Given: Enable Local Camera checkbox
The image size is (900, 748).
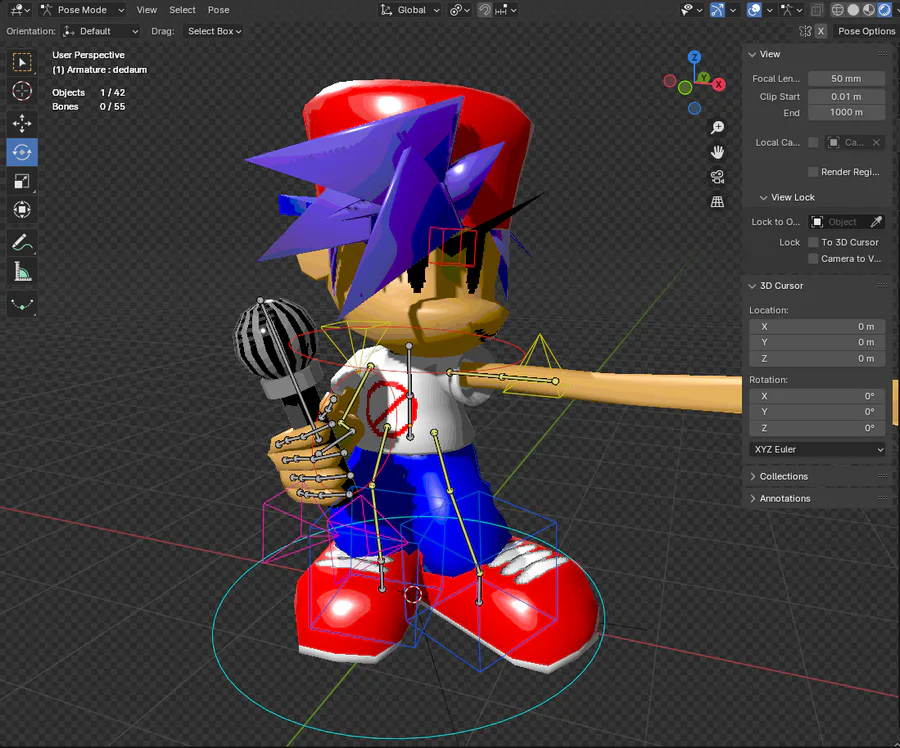Looking at the screenshot, I should coord(813,142).
